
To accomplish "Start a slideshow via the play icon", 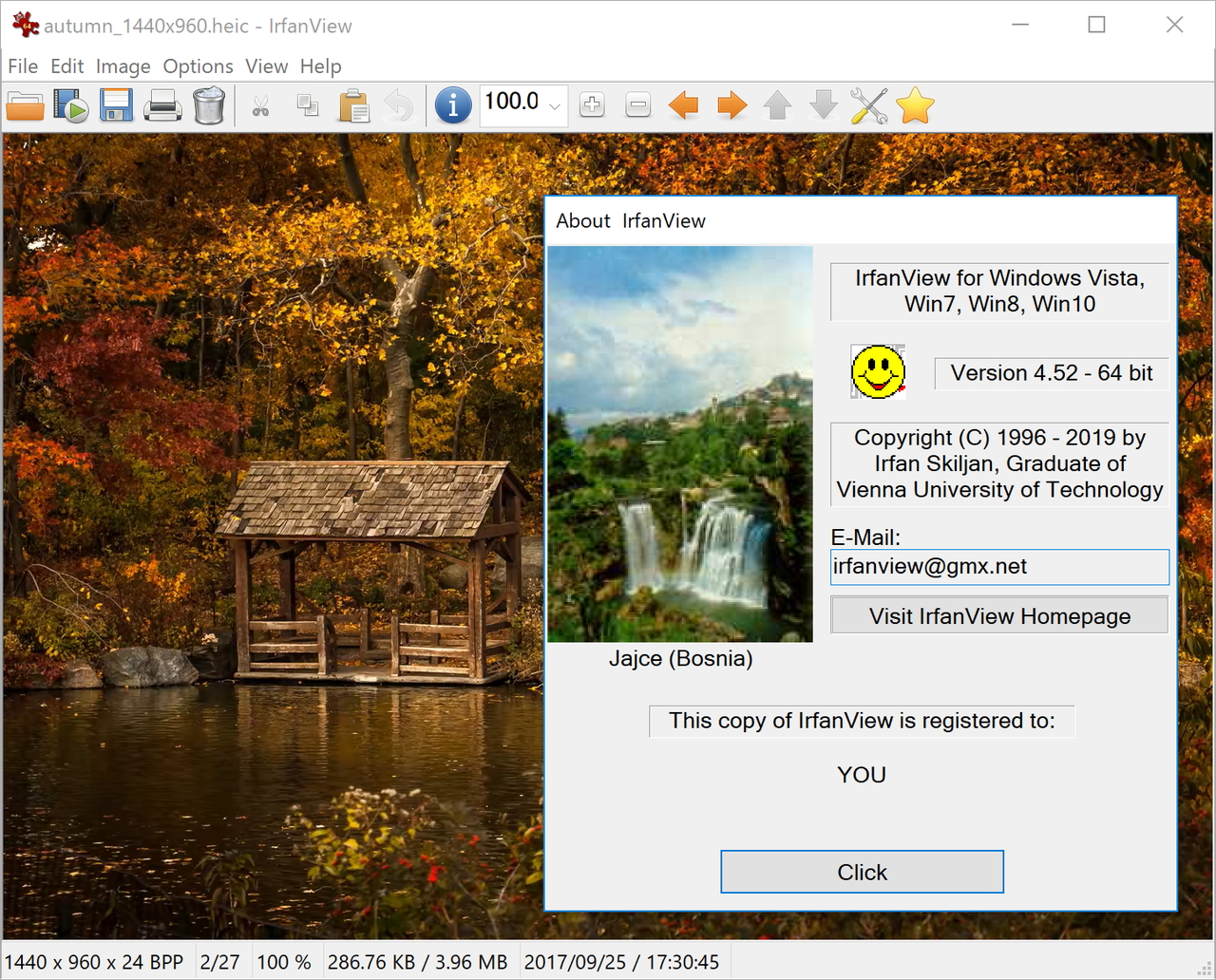I will click(x=70, y=105).
